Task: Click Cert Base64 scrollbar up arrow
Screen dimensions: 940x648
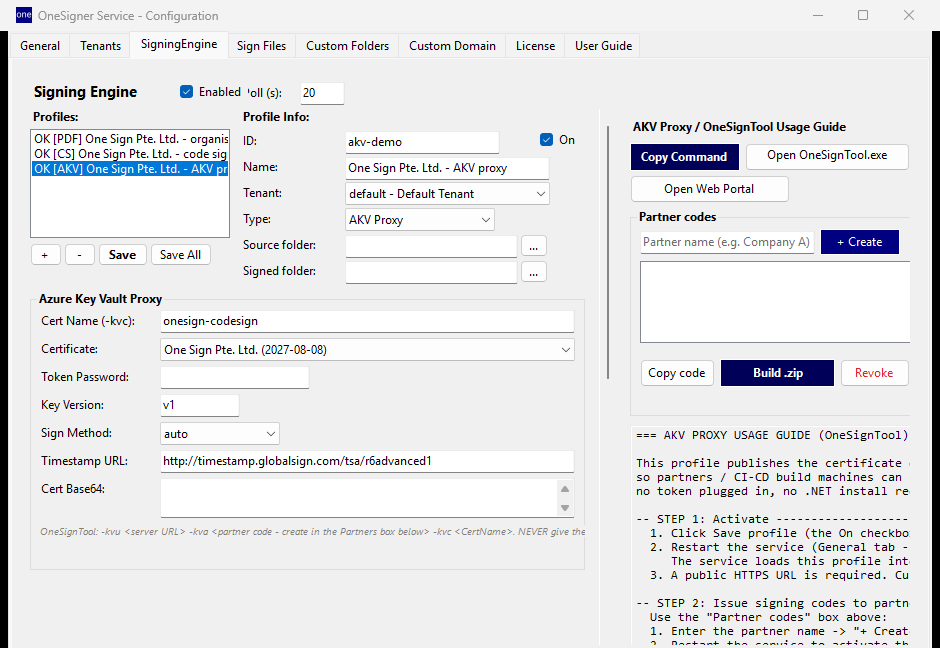Action: 565,489
